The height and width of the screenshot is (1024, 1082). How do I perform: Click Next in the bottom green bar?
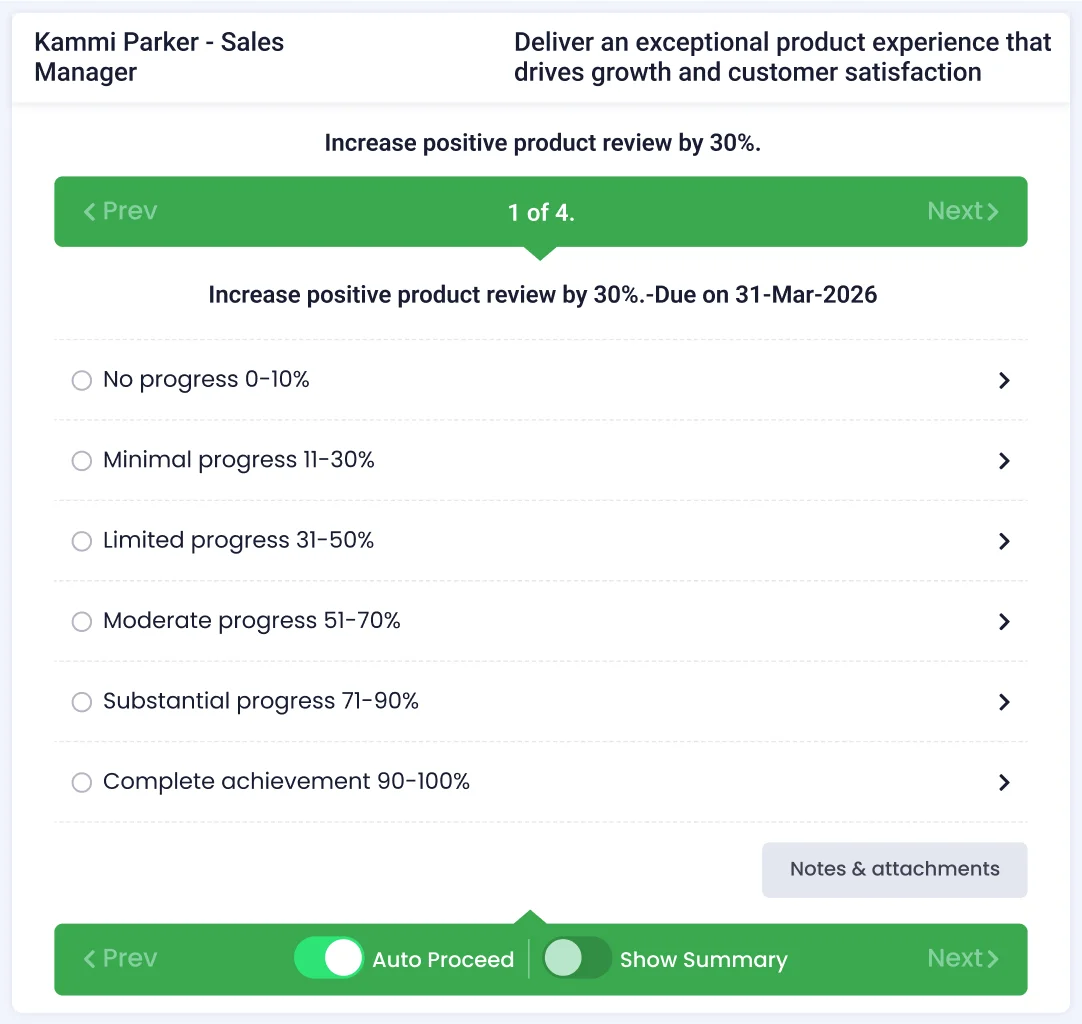pyautogui.click(x=962, y=958)
